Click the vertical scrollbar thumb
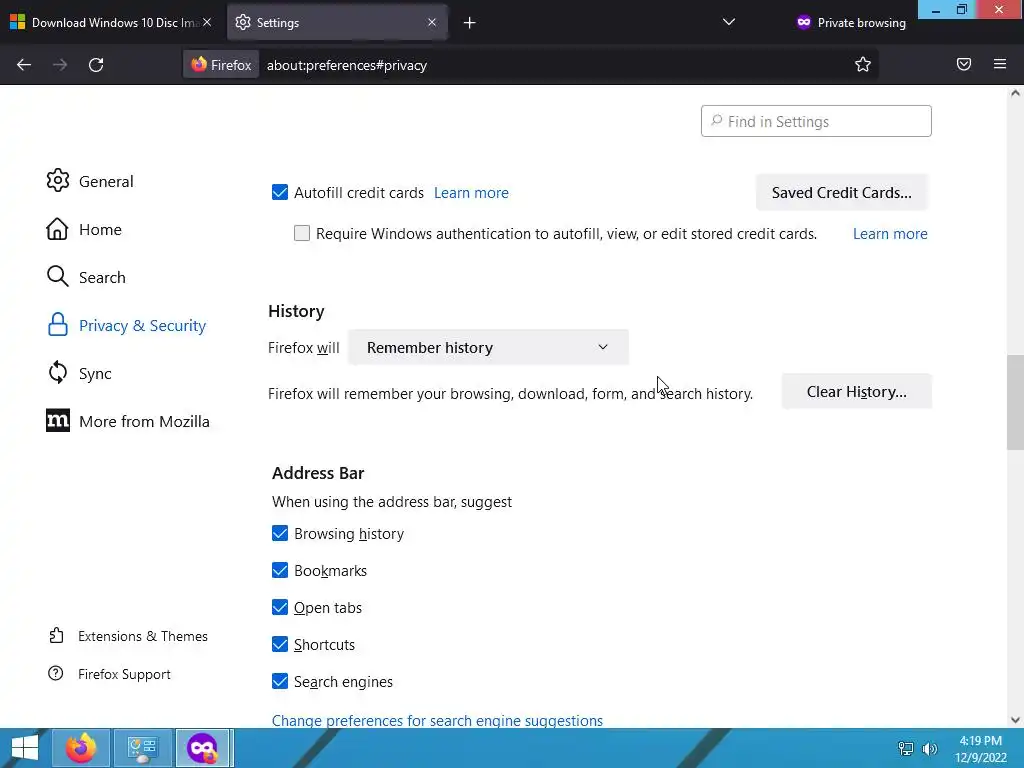Image resolution: width=1024 pixels, height=768 pixels. (x=1015, y=402)
